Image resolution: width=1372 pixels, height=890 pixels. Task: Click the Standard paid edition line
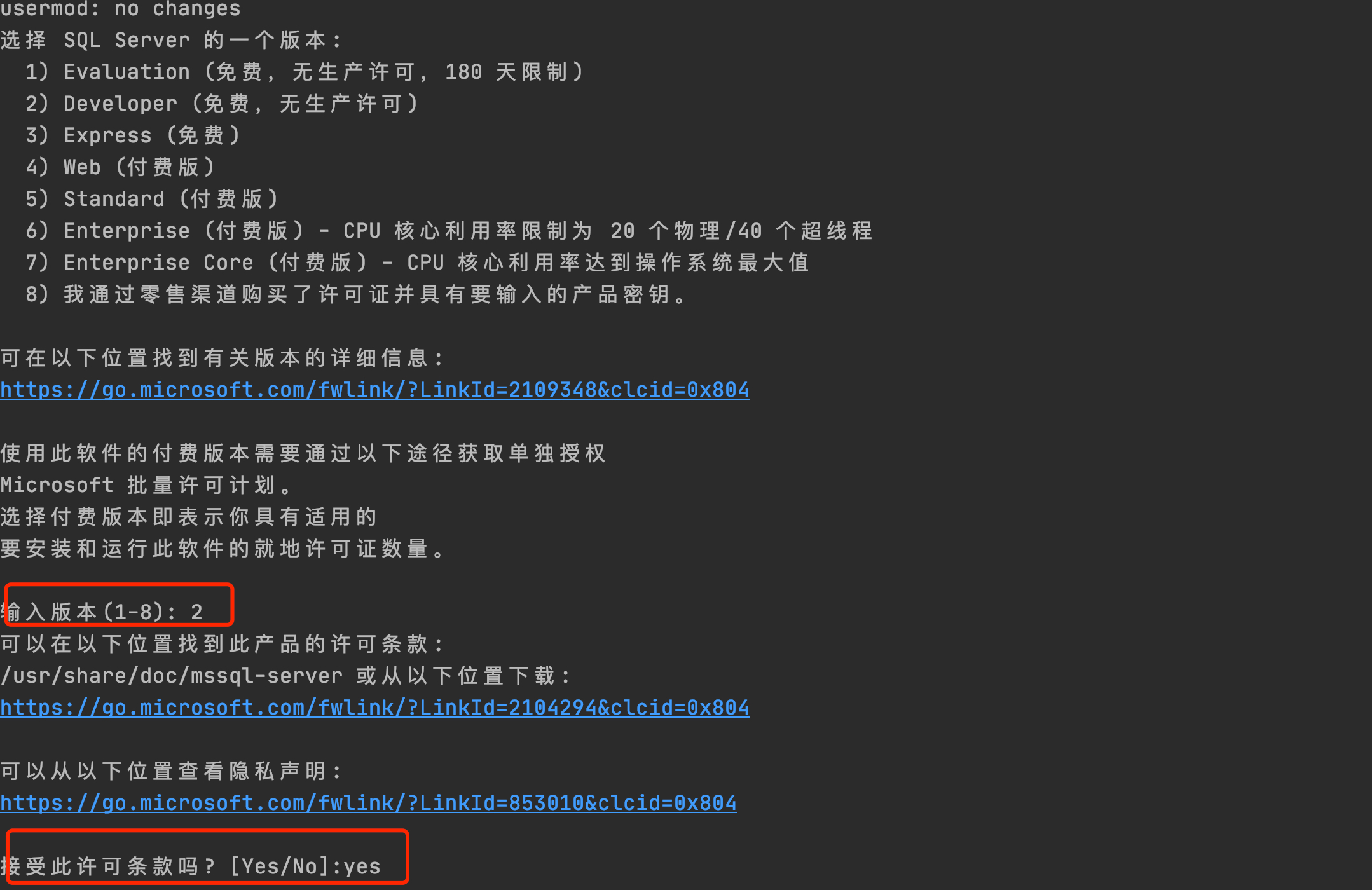[x=151, y=199]
